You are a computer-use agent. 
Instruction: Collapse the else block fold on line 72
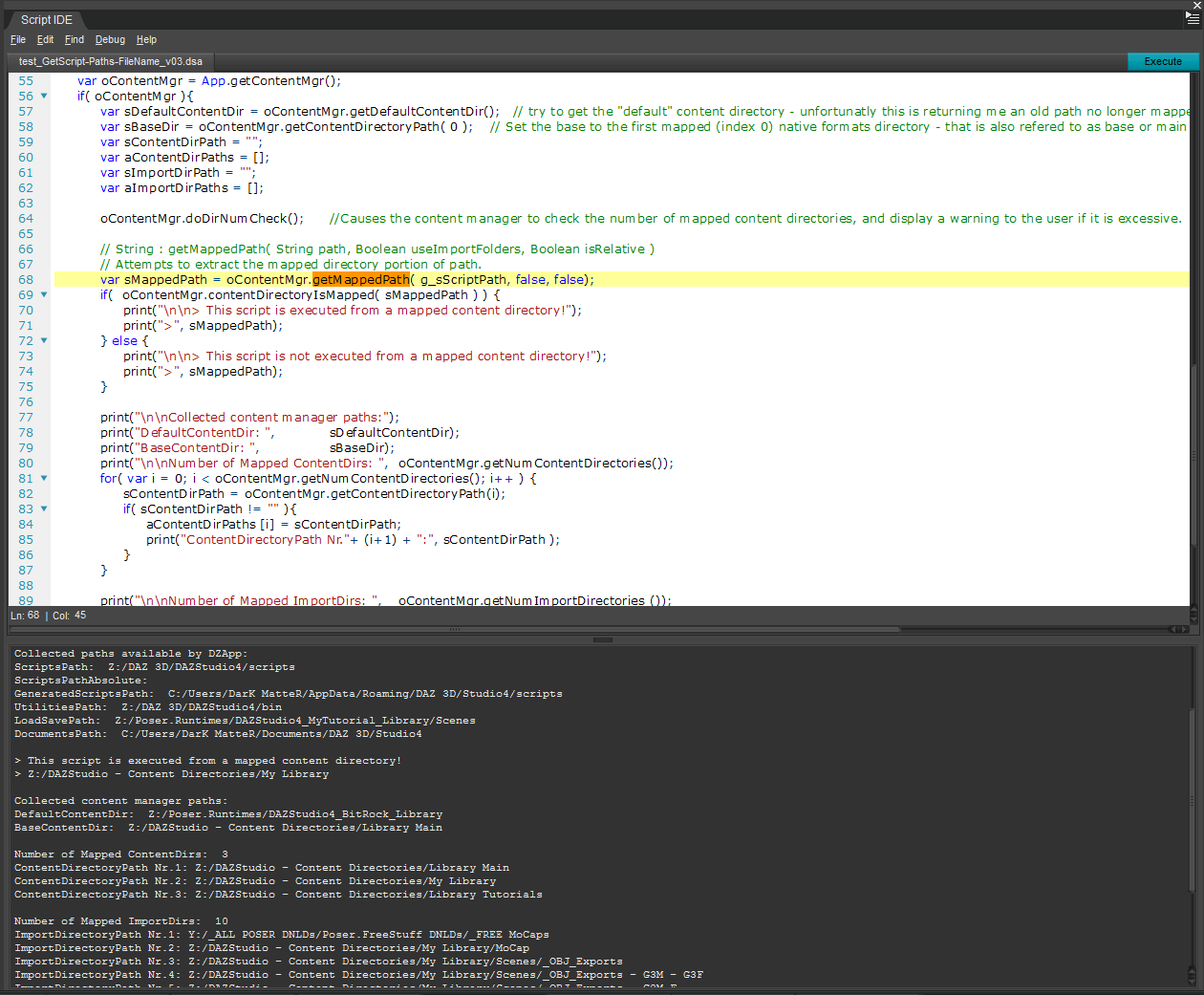pos(43,340)
